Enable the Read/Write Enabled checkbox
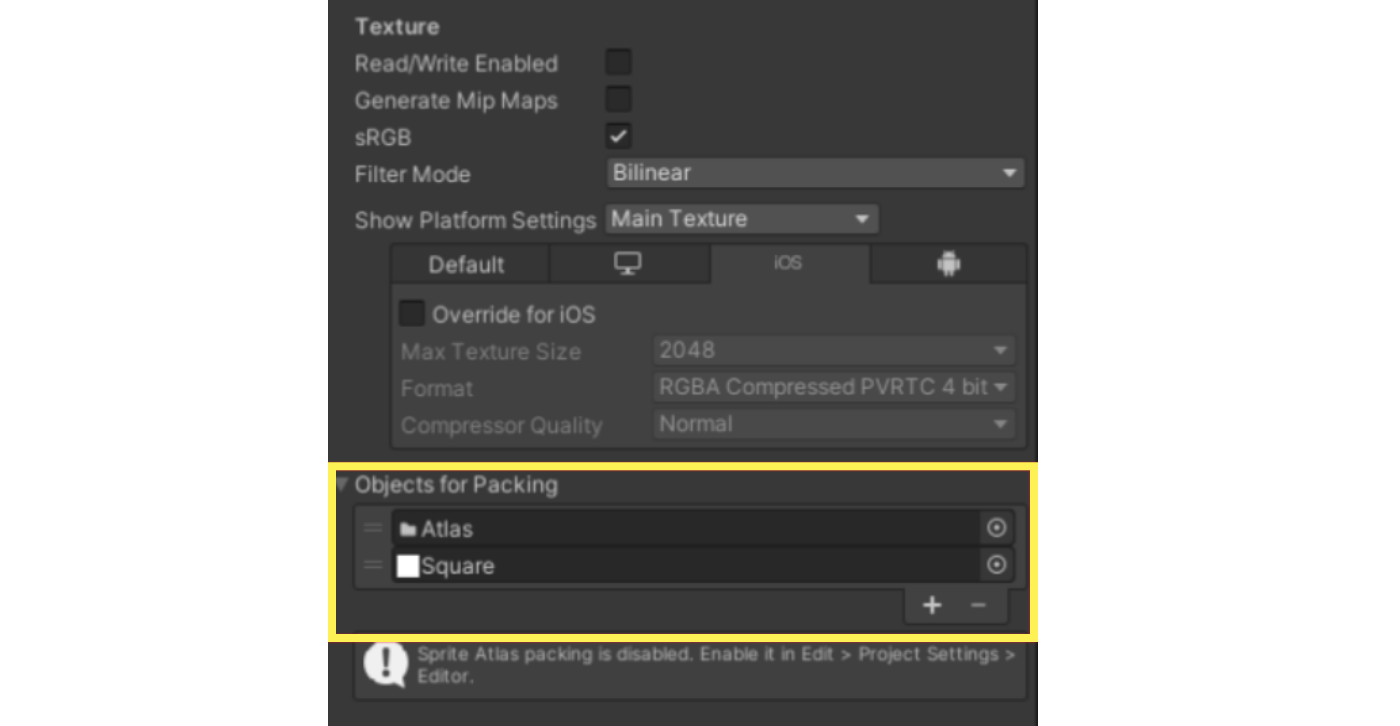 coord(617,61)
